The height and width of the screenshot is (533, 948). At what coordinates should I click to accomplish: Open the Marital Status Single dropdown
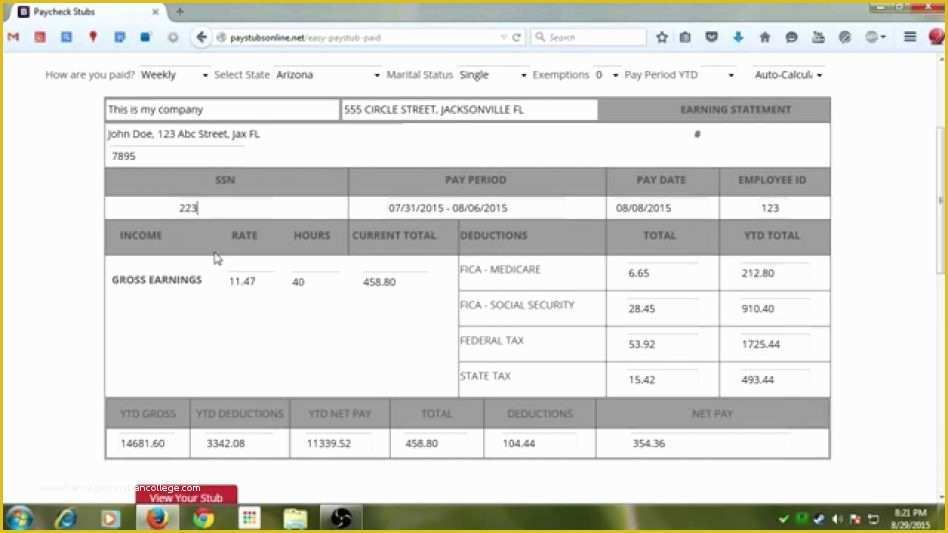point(492,75)
